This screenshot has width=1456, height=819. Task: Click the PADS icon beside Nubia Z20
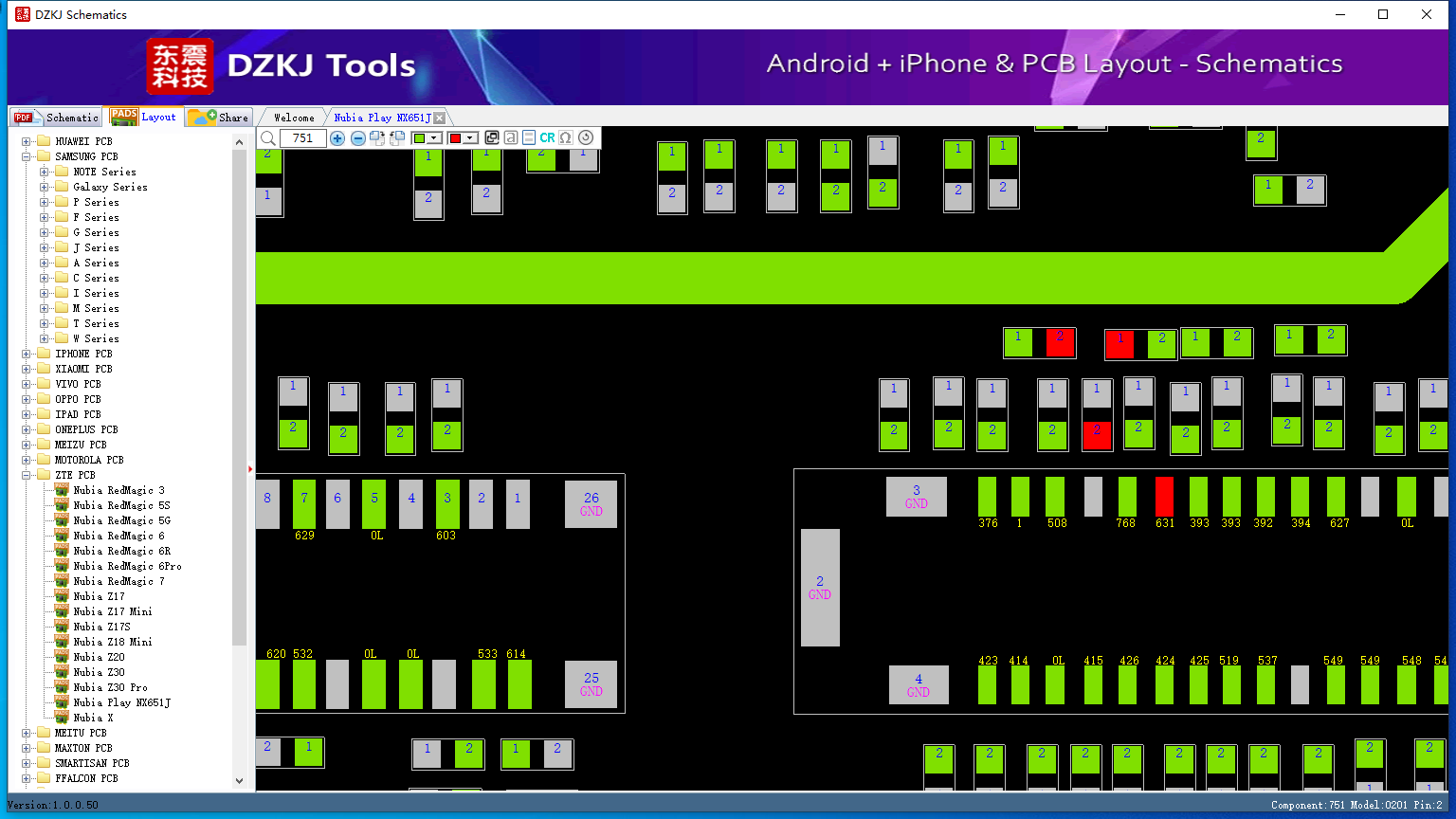[62, 657]
